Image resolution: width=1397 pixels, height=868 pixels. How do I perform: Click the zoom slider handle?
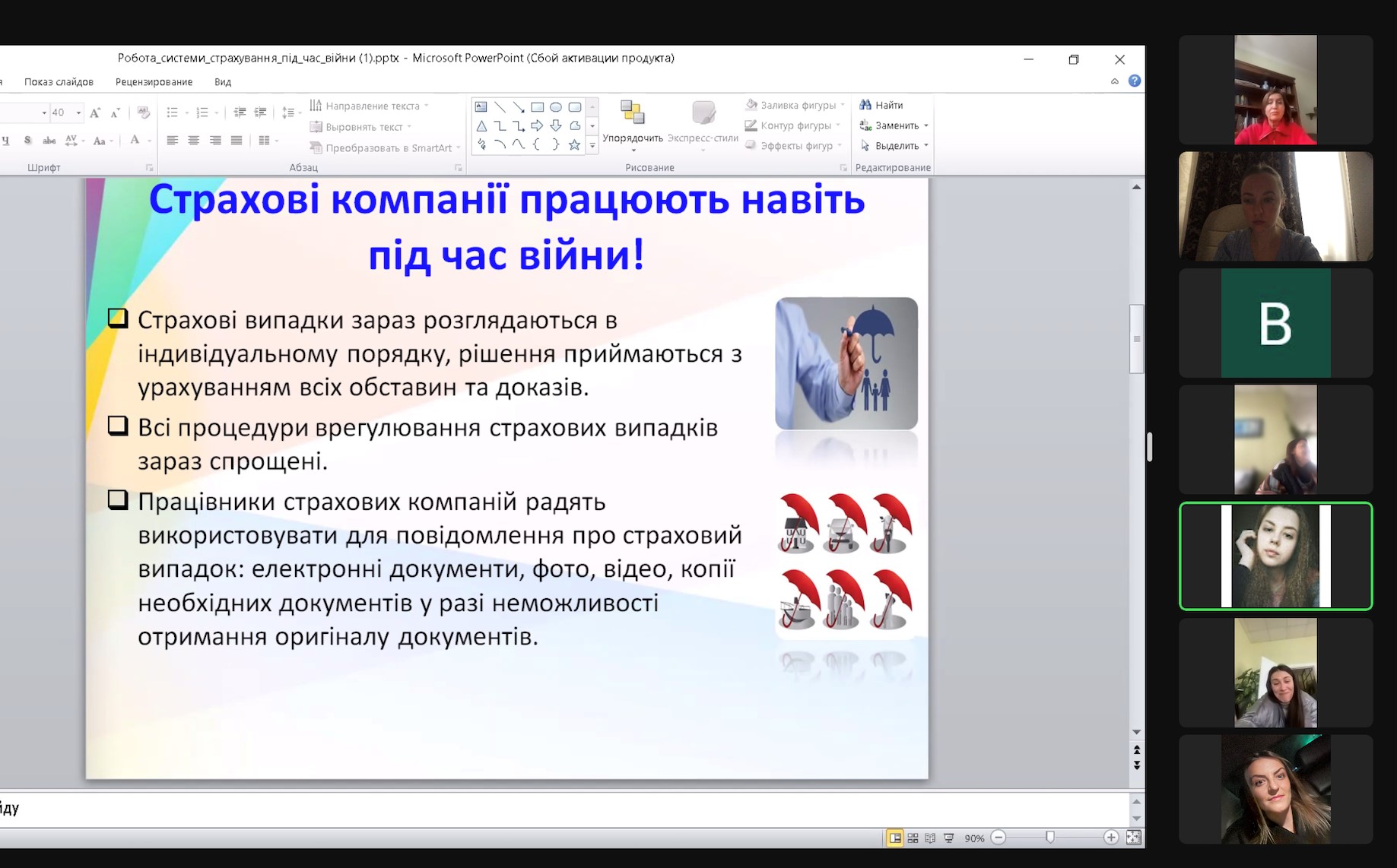pos(1050,838)
